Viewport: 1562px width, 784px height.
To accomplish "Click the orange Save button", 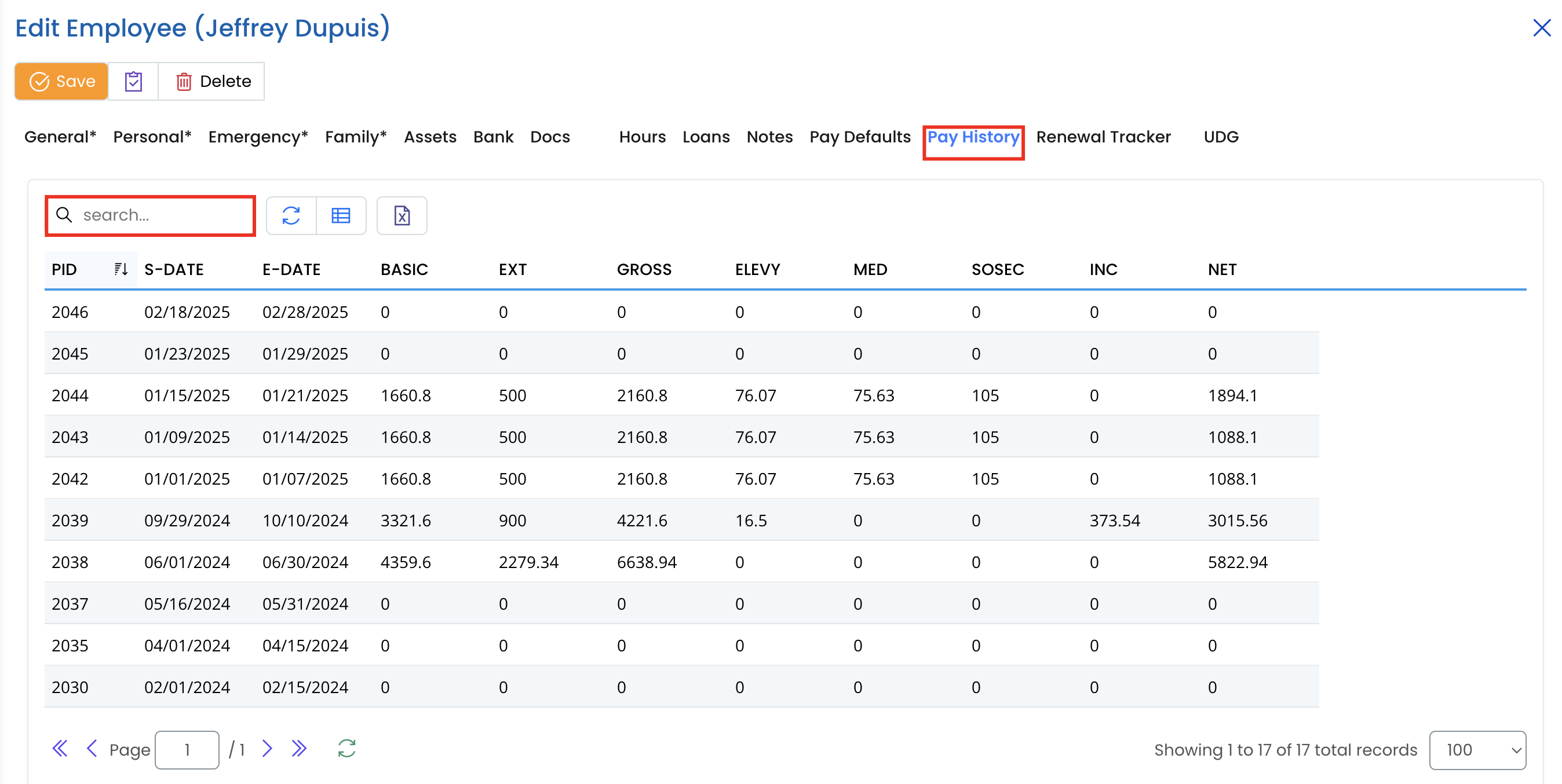I will pos(62,81).
